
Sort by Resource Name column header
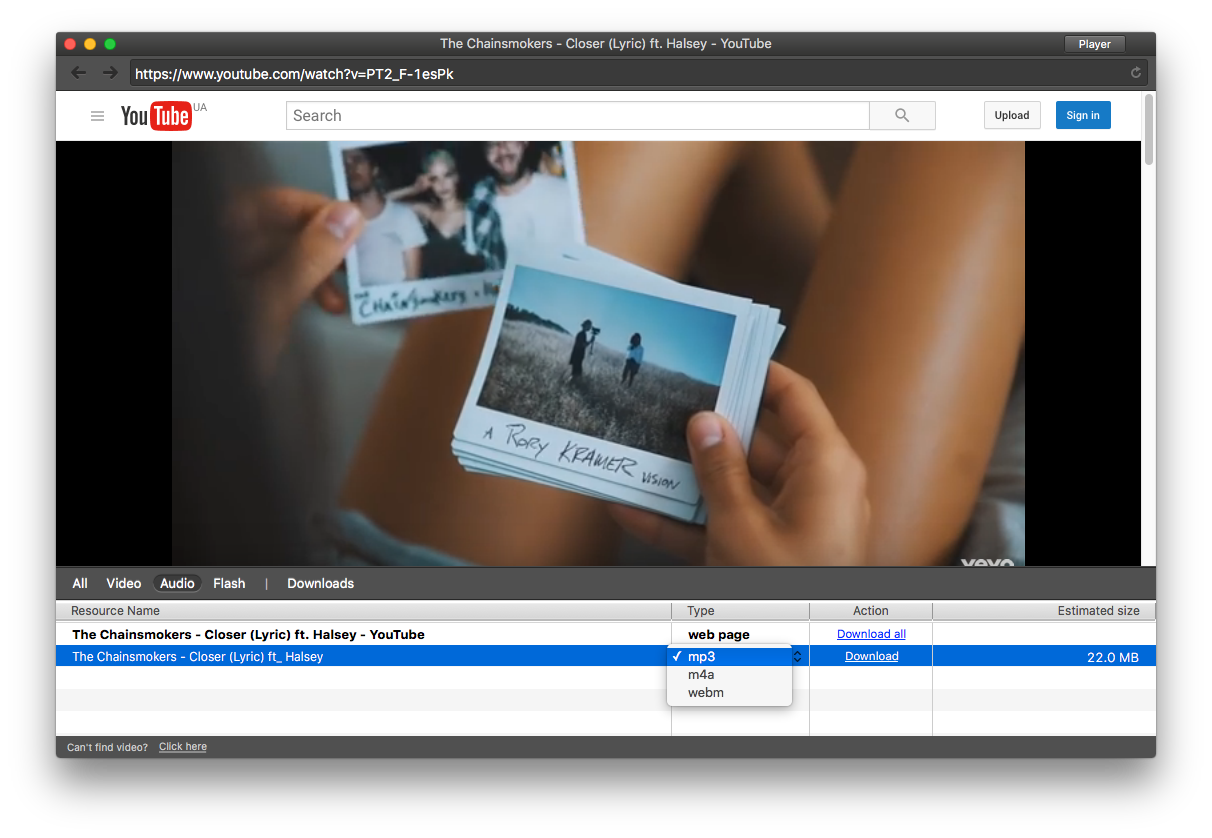tap(364, 611)
